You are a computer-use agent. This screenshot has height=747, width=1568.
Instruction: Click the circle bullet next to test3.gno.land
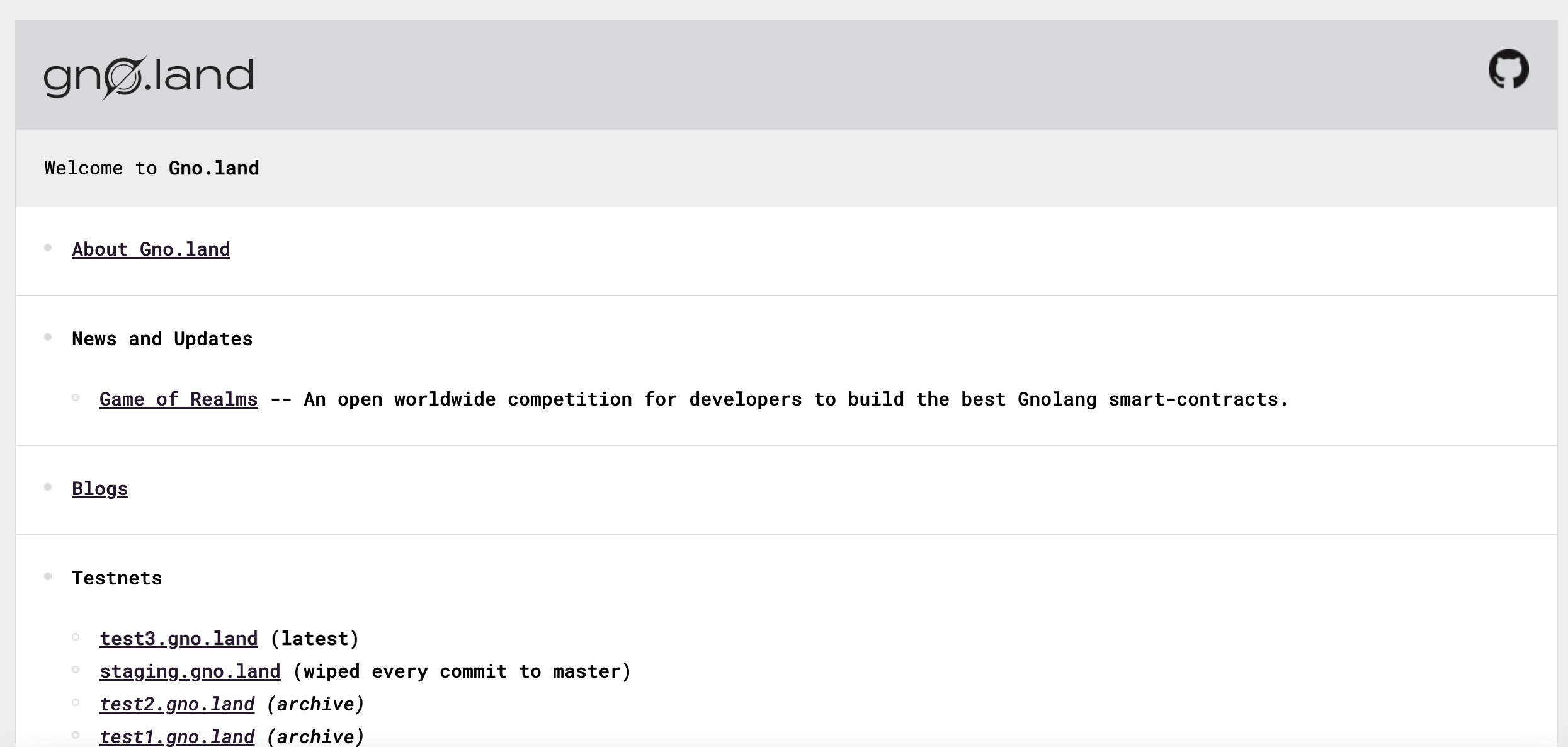point(82,637)
